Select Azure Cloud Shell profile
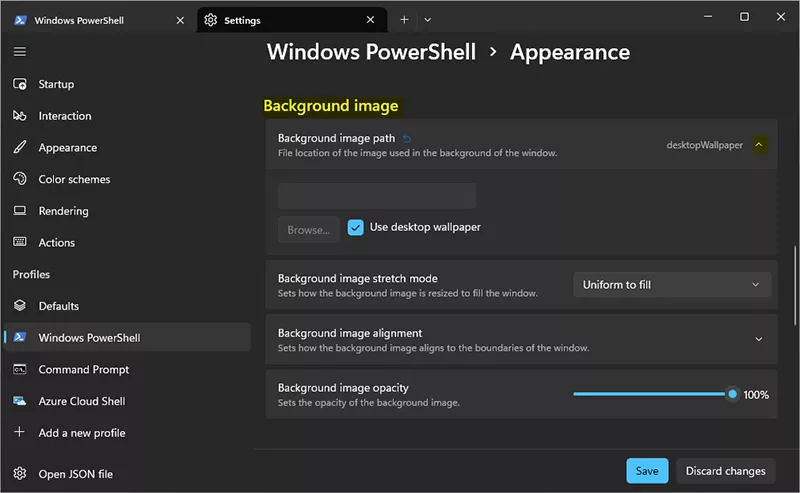 128,401
